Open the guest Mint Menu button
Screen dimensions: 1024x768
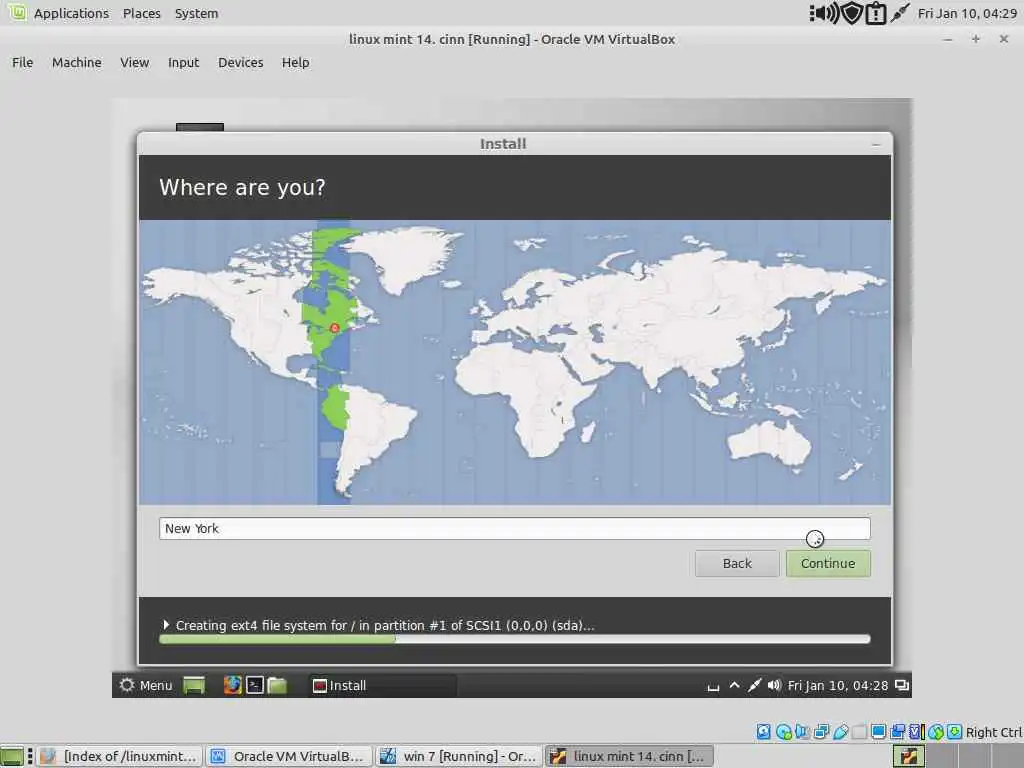point(146,685)
